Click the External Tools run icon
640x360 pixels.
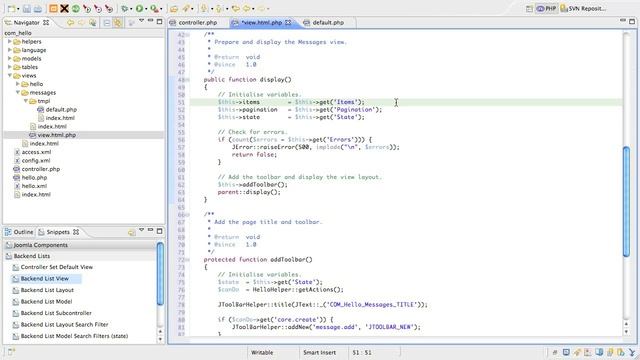(154, 8)
